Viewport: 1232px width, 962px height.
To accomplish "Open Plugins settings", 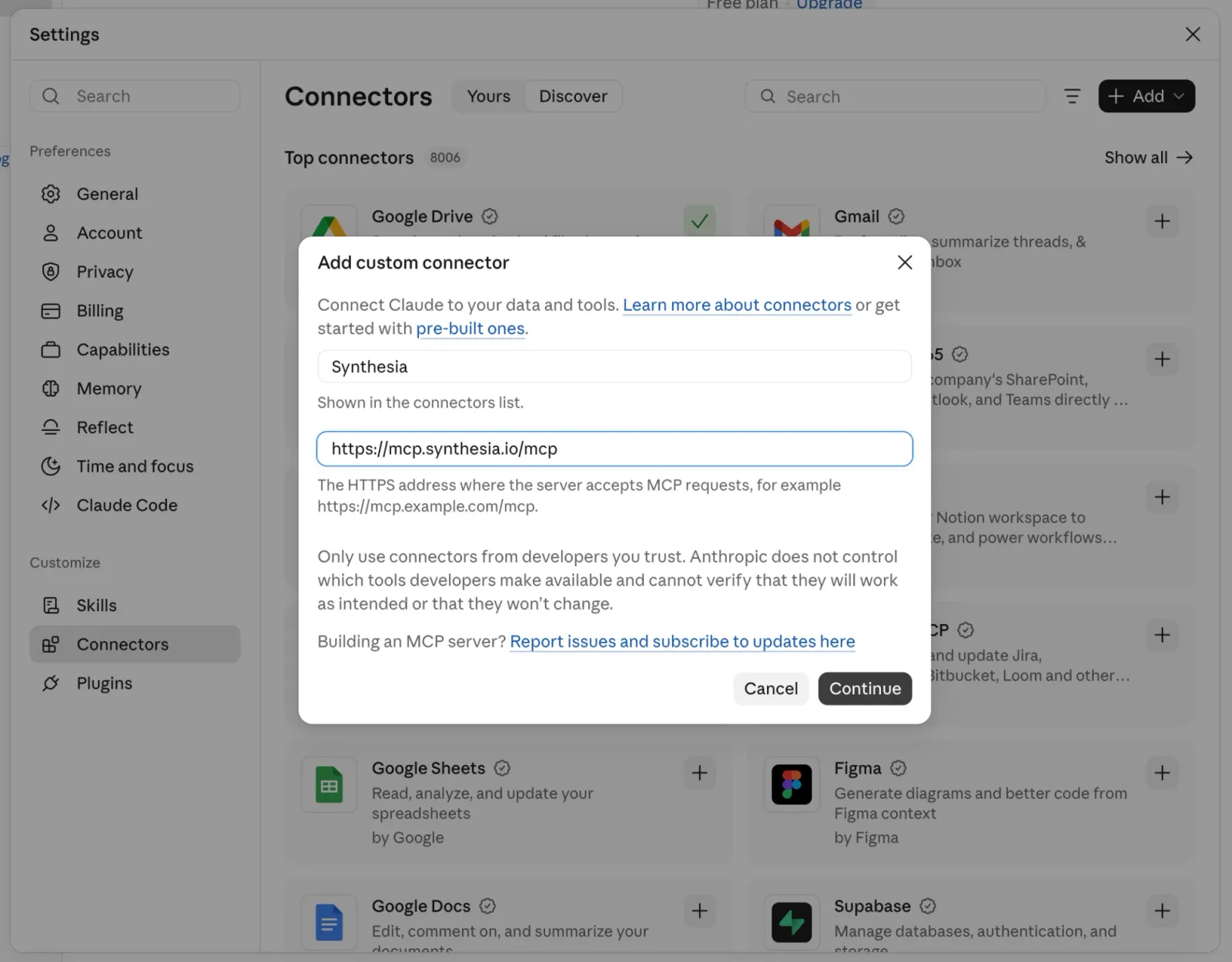I will [135, 683].
